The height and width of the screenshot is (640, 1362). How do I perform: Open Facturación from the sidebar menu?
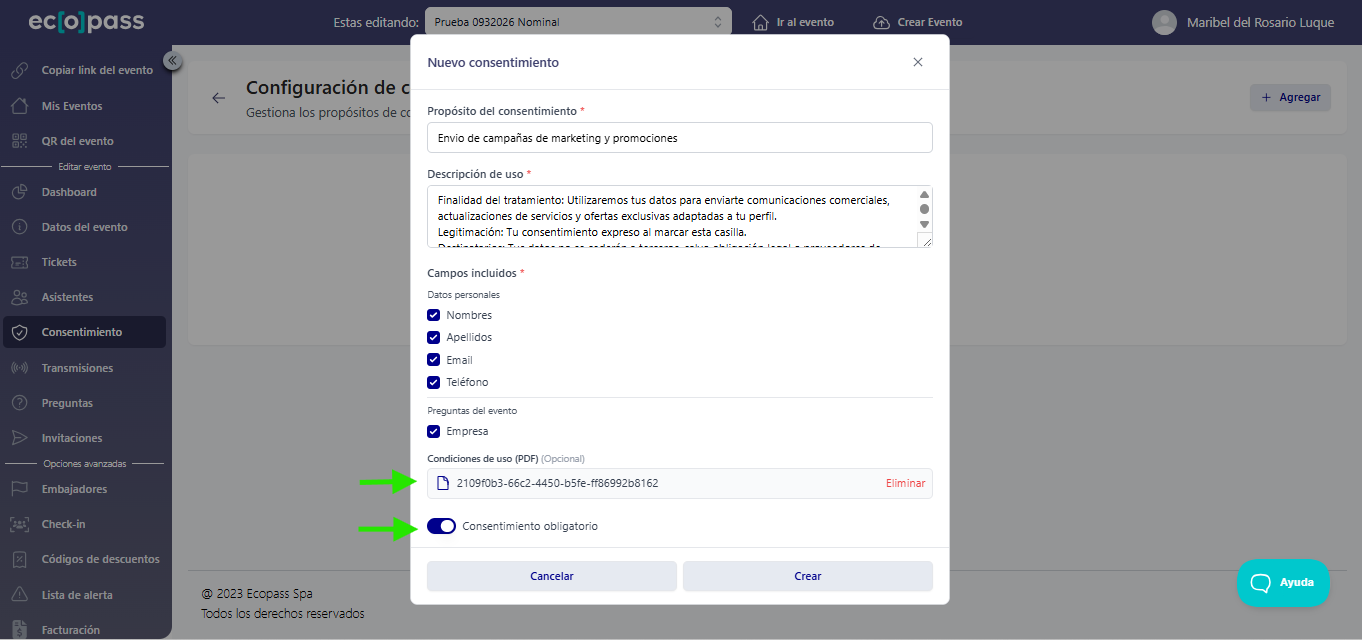pos(21,629)
